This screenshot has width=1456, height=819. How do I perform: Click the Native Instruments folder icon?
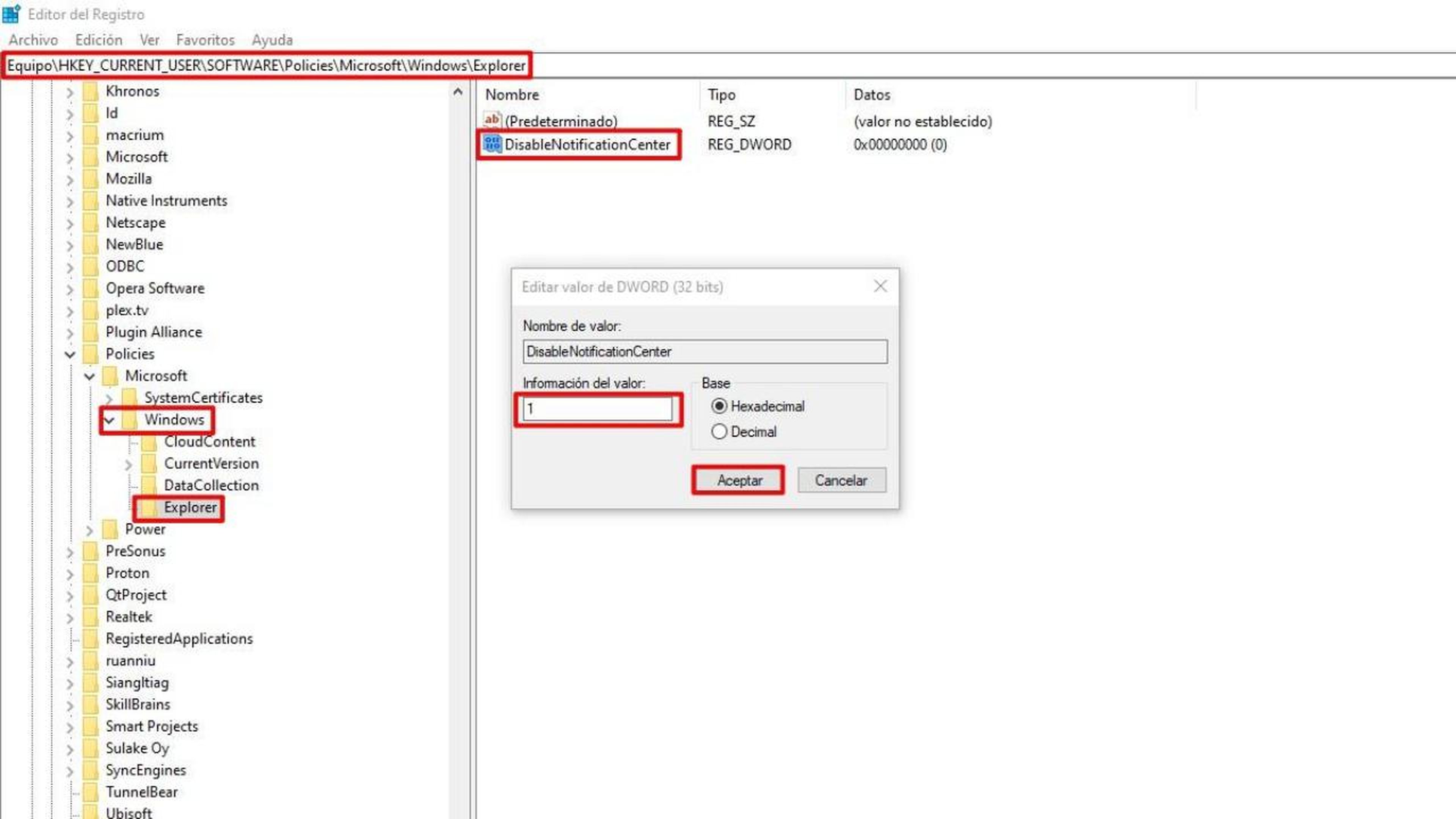pyautogui.click(x=91, y=201)
